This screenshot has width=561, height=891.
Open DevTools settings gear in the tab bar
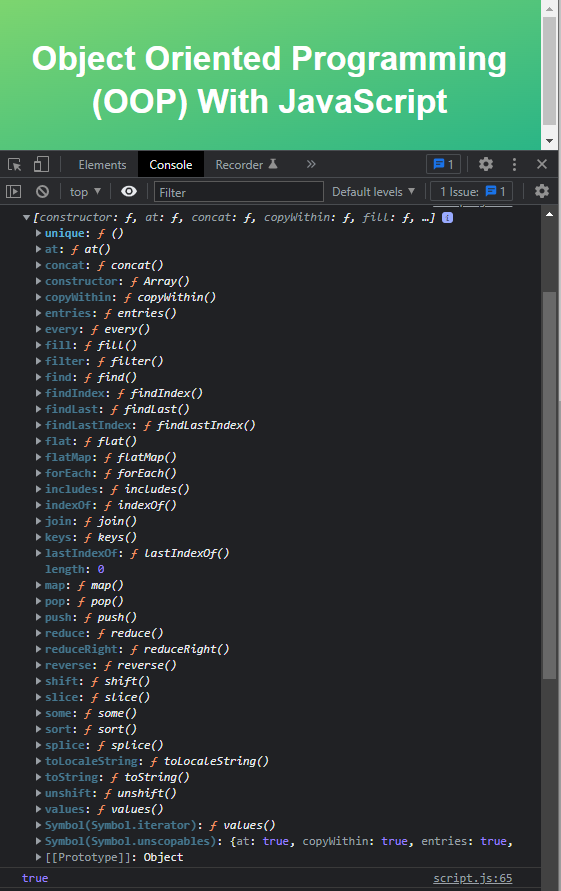pos(485,164)
